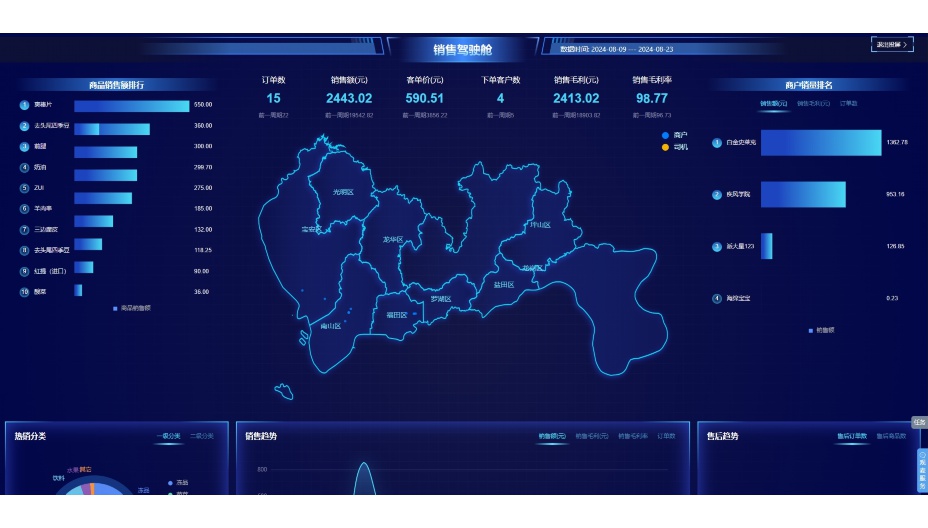Toggle the 冻品 legend dot in pie chart
The height and width of the screenshot is (528, 928).
coord(170,483)
